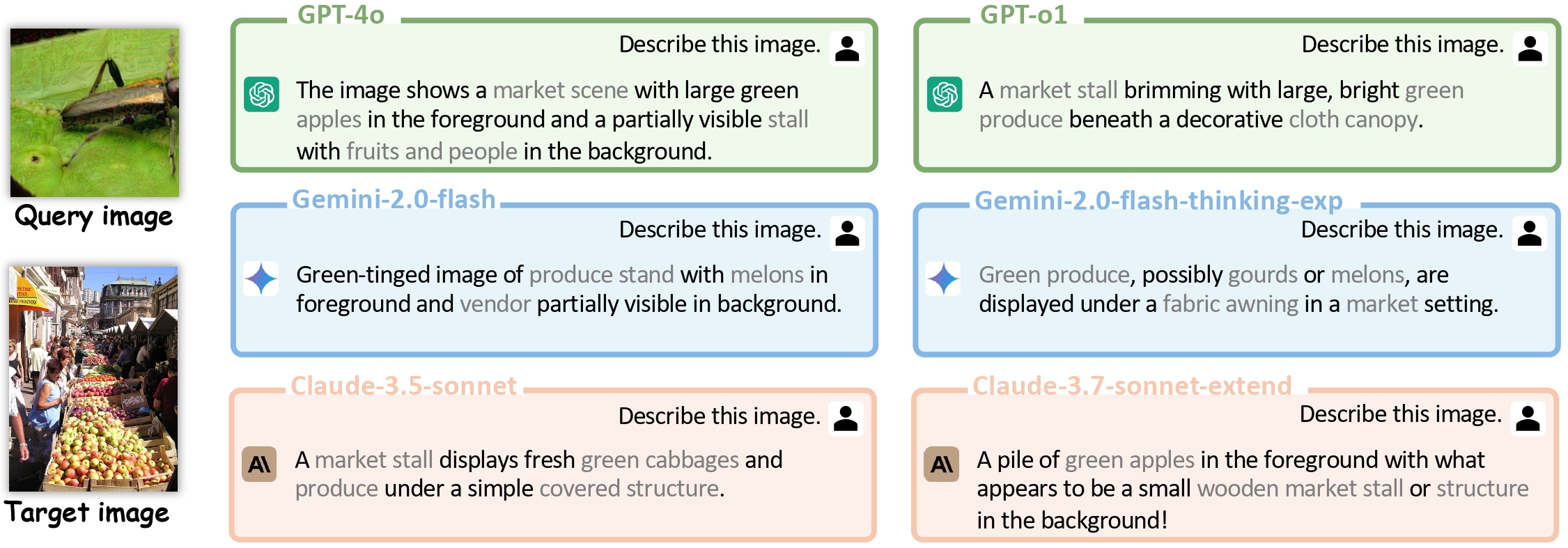Click the Gemini sparkle icon in the flash-thinking-exp panel
Screen dimensions: 1568x548
click(x=944, y=279)
